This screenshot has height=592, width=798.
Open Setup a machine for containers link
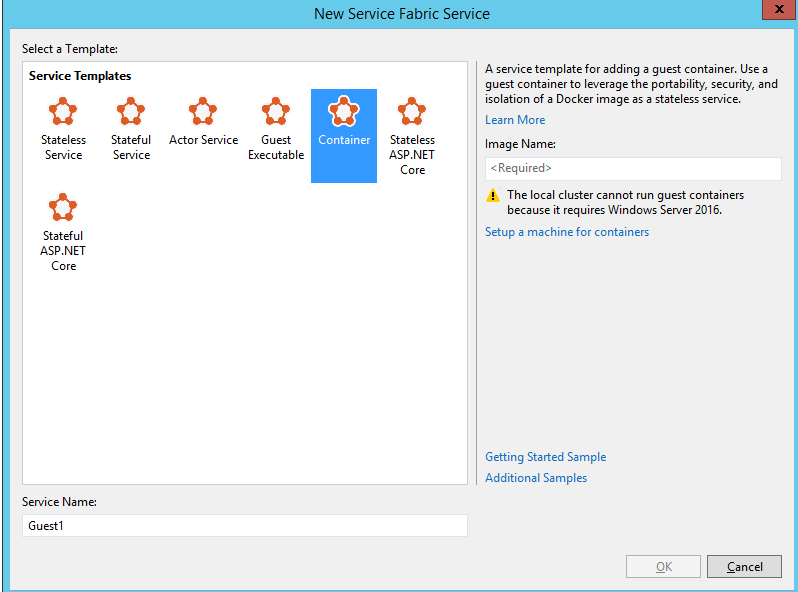[567, 232]
